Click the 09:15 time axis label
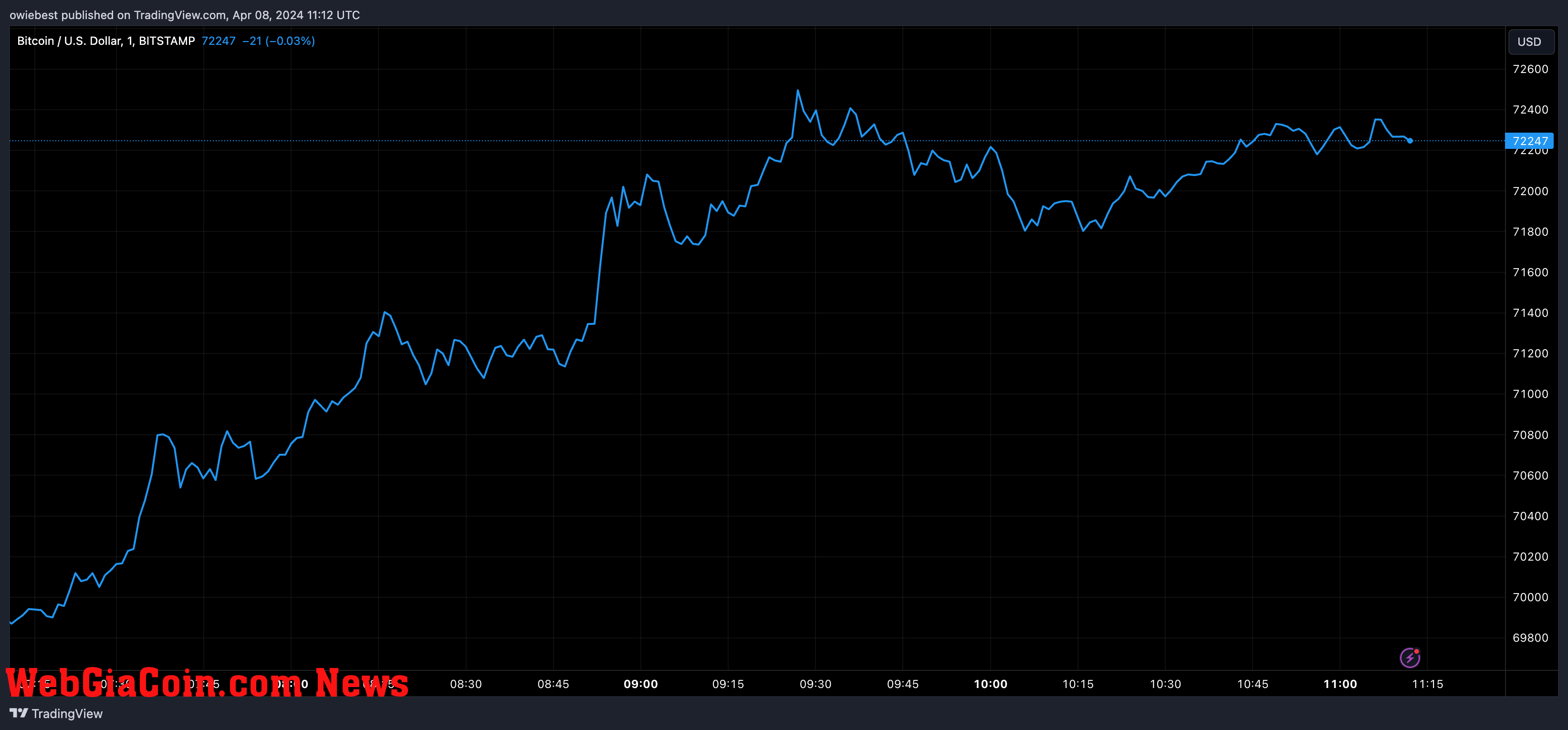 click(x=728, y=684)
